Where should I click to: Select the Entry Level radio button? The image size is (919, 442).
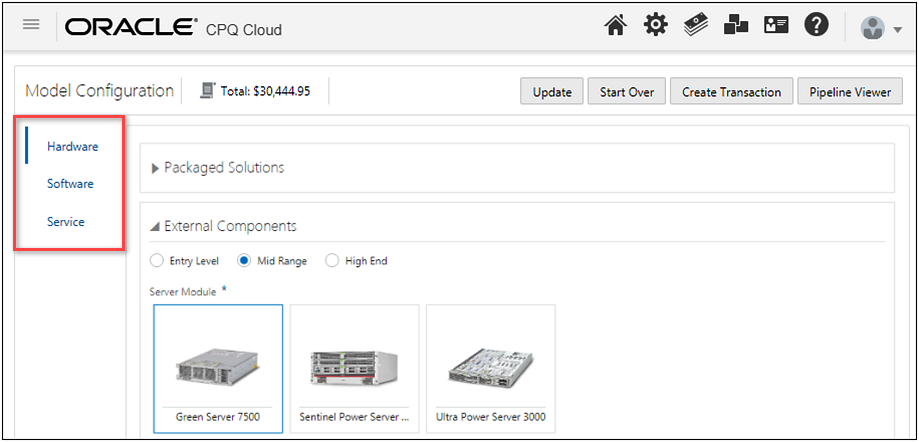click(157, 261)
